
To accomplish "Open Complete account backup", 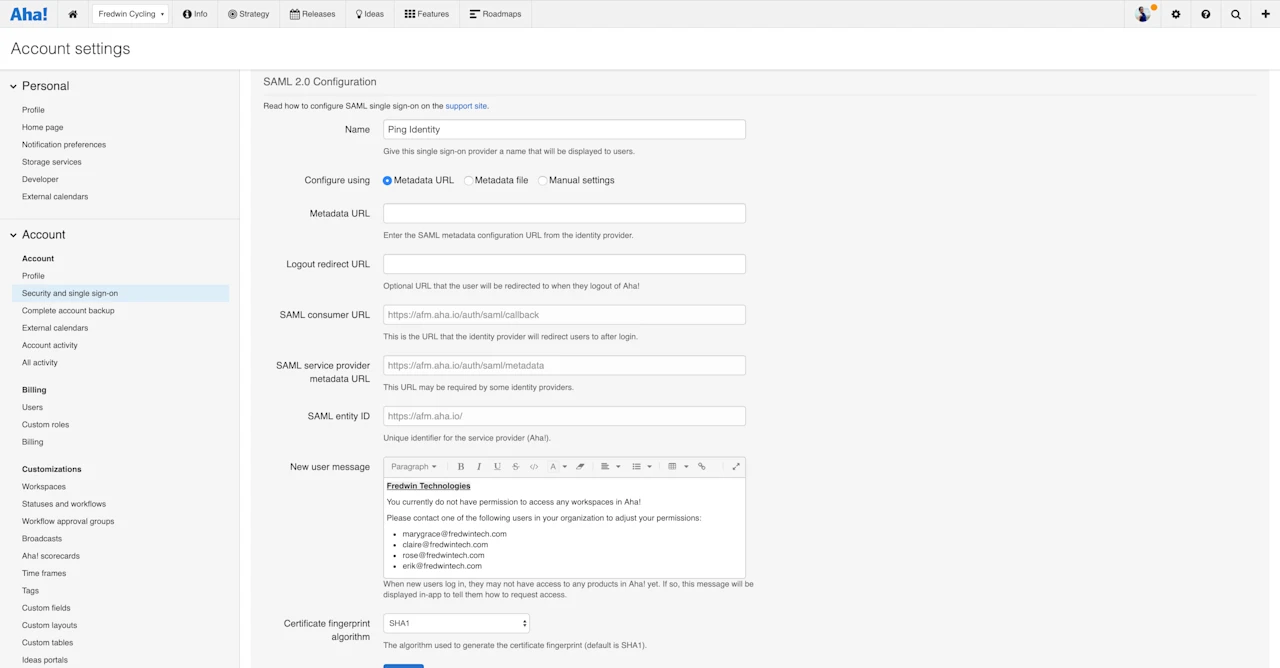I will (68, 311).
